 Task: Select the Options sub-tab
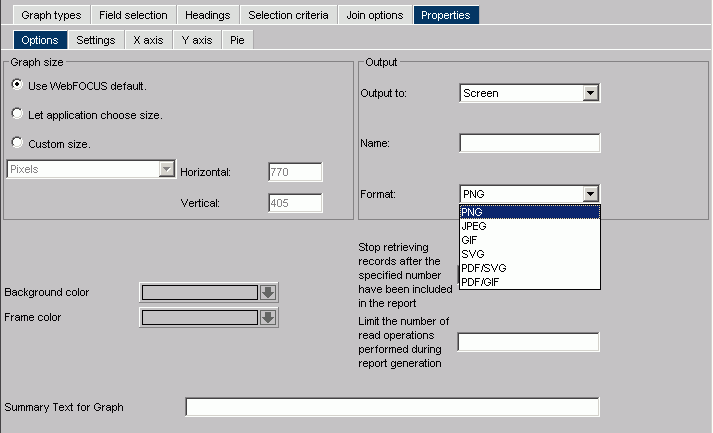coord(40,40)
